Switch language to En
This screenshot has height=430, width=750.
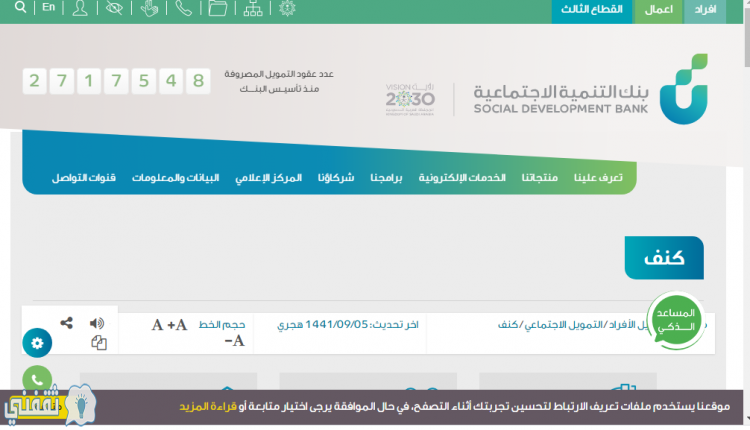pyautogui.click(x=48, y=7)
